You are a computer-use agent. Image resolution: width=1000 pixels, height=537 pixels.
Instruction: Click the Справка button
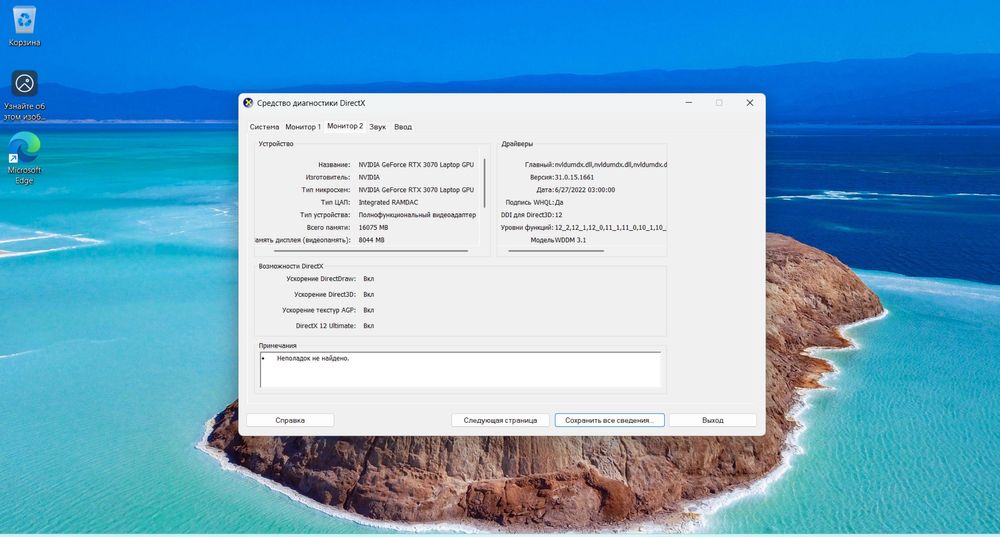(x=290, y=420)
